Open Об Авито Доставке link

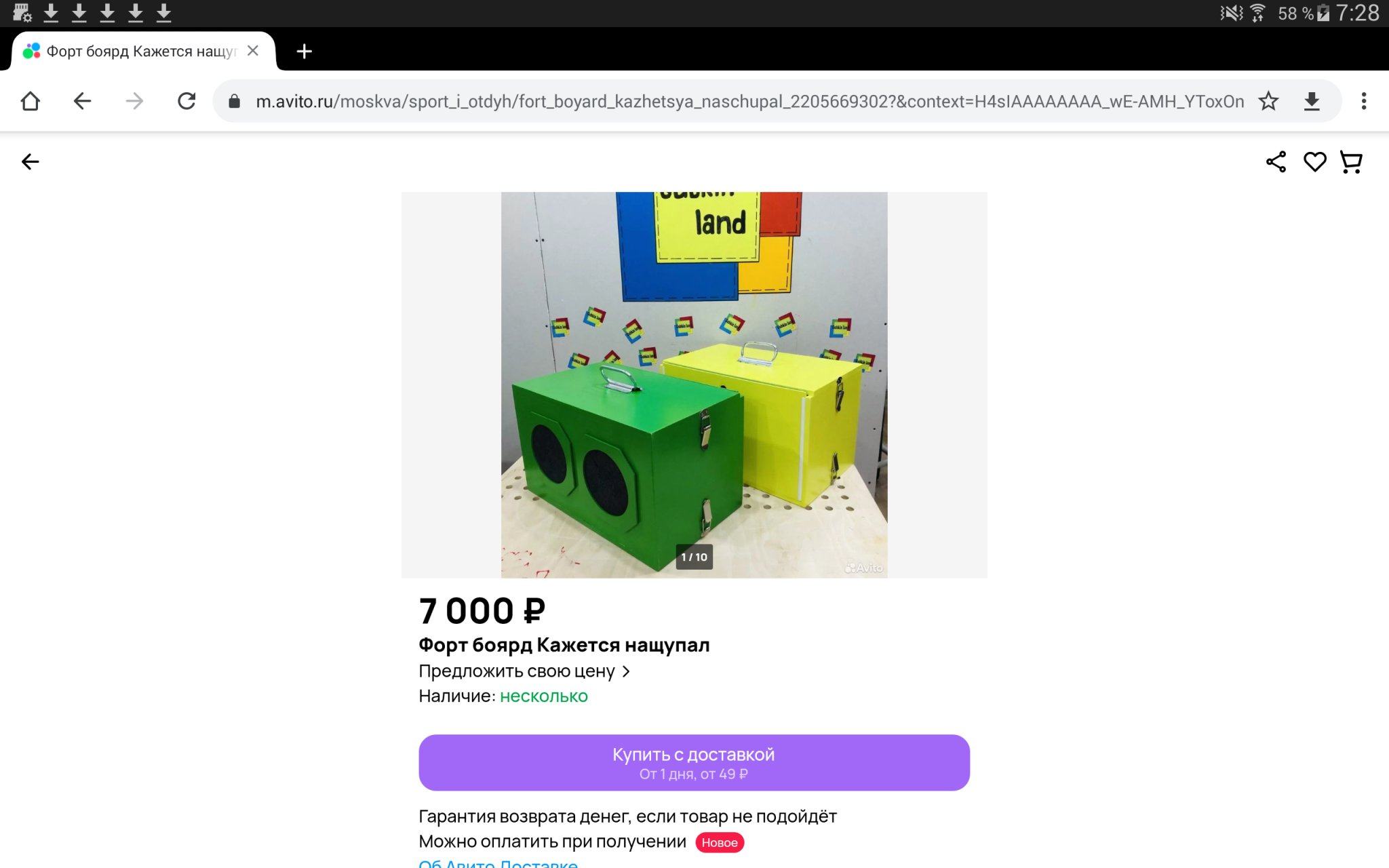pyautogui.click(x=498, y=864)
